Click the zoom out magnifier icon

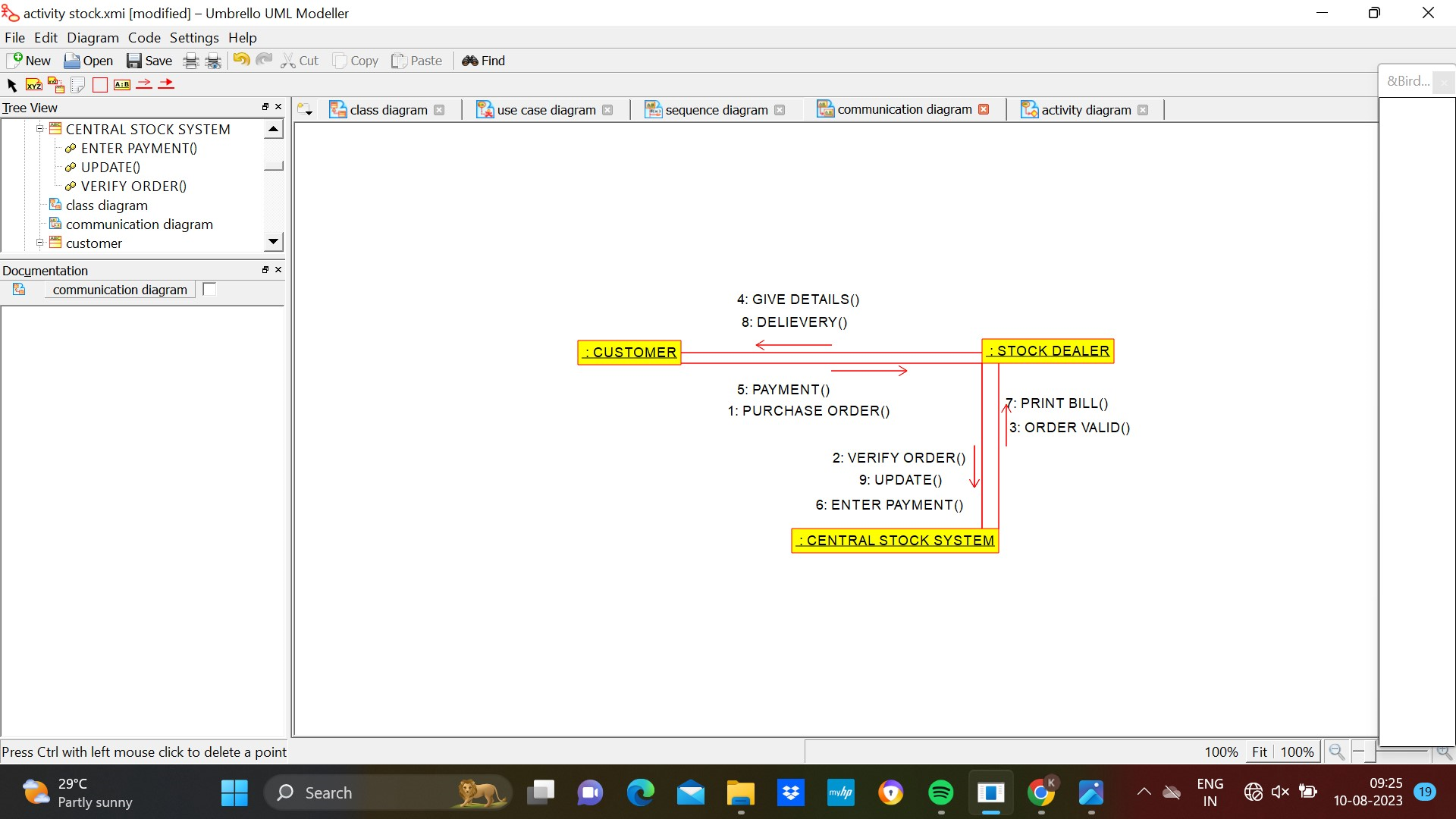tap(1336, 752)
